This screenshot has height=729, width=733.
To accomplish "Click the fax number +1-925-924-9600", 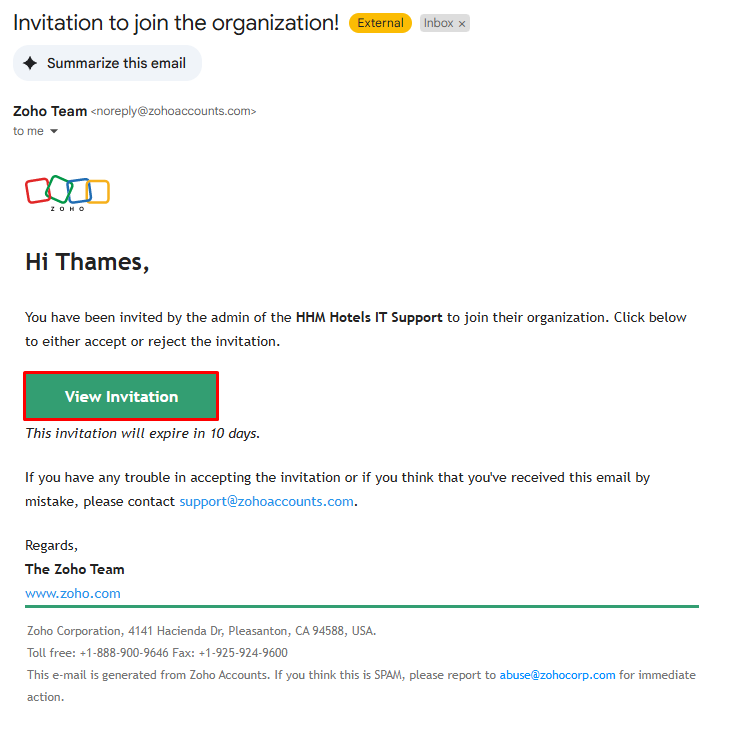I will [x=243, y=653].
